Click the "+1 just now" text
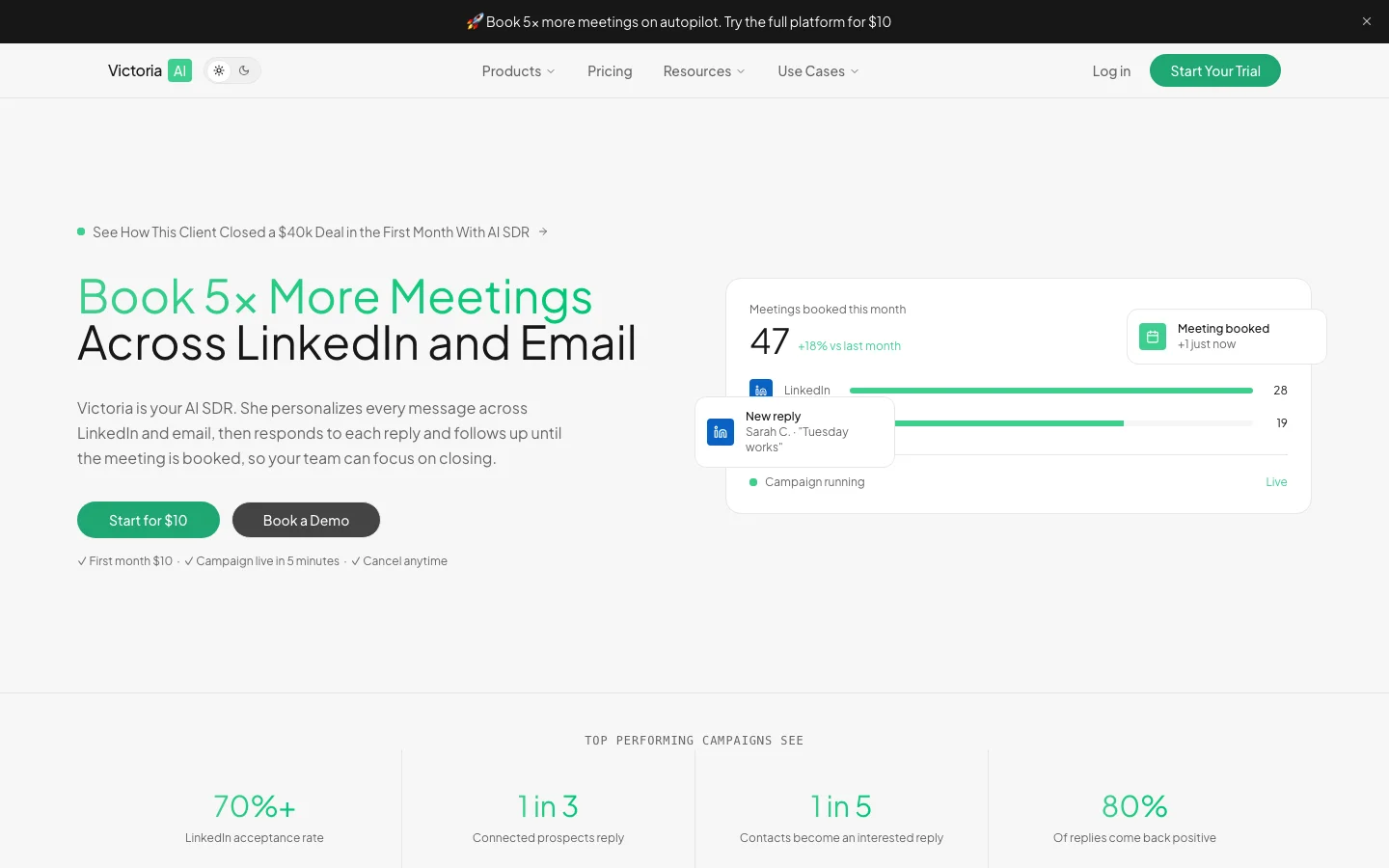This screenshot has width=1389, height=868. pos(1207,344)
